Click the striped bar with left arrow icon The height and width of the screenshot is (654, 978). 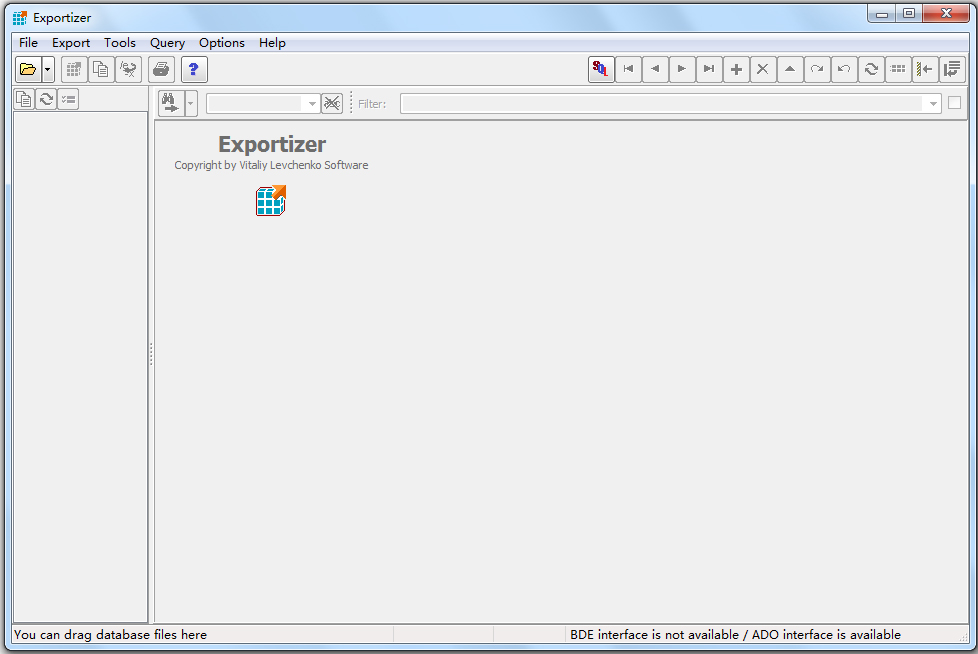[x=925, y=69]
